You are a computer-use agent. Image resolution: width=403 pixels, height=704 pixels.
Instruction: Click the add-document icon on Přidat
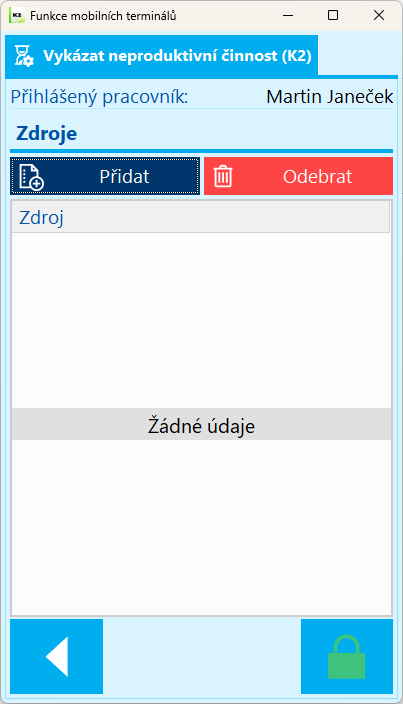pos(31,177)
